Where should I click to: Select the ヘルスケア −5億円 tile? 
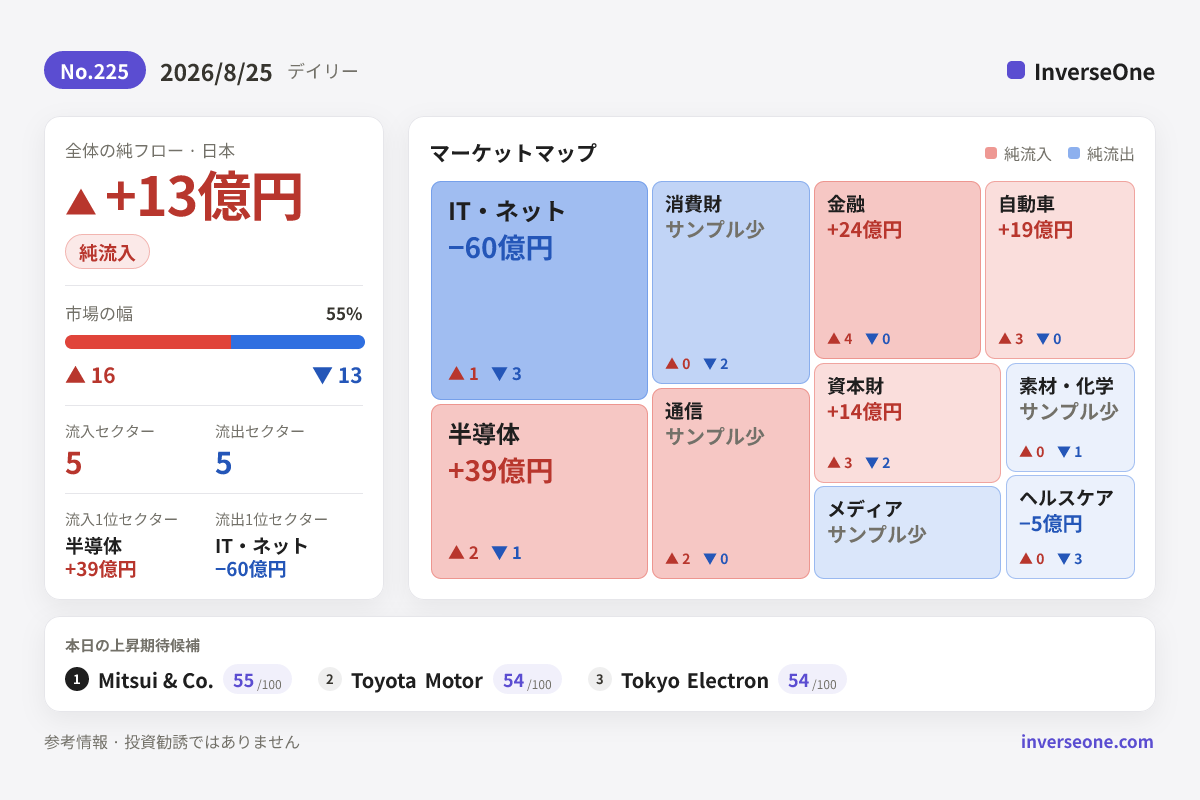pyautogui.click(x=1070, y=527)
